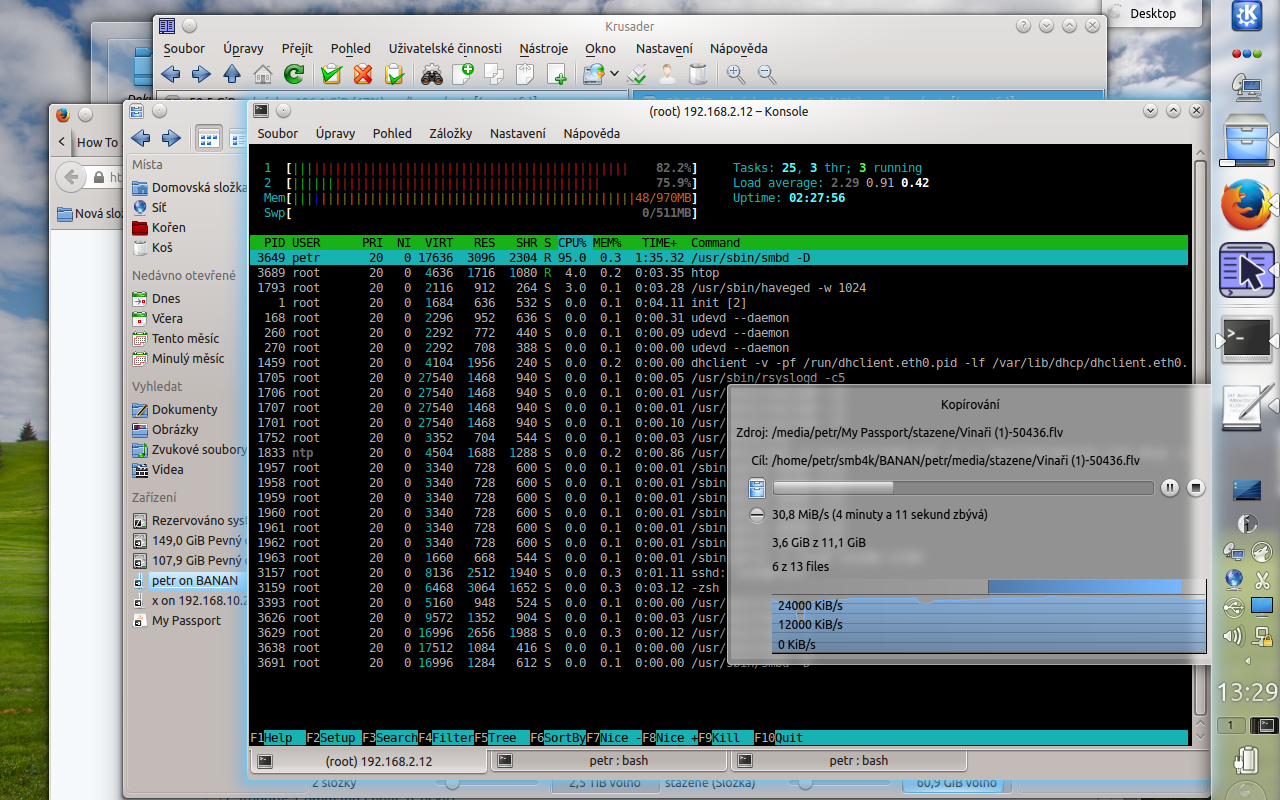Click the battery icon in the panel
The width and height of the screenshot is (1280, 800).
coord(1246,762)
